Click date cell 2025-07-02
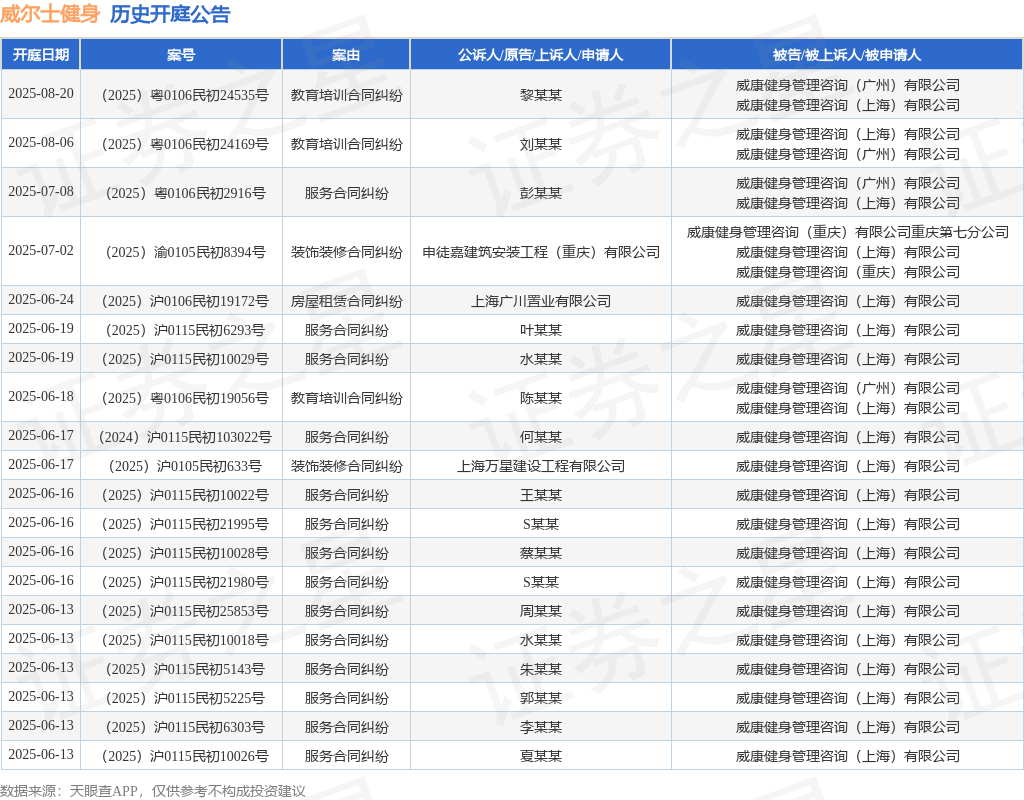The image size is (1024, 800). [40, 250]
